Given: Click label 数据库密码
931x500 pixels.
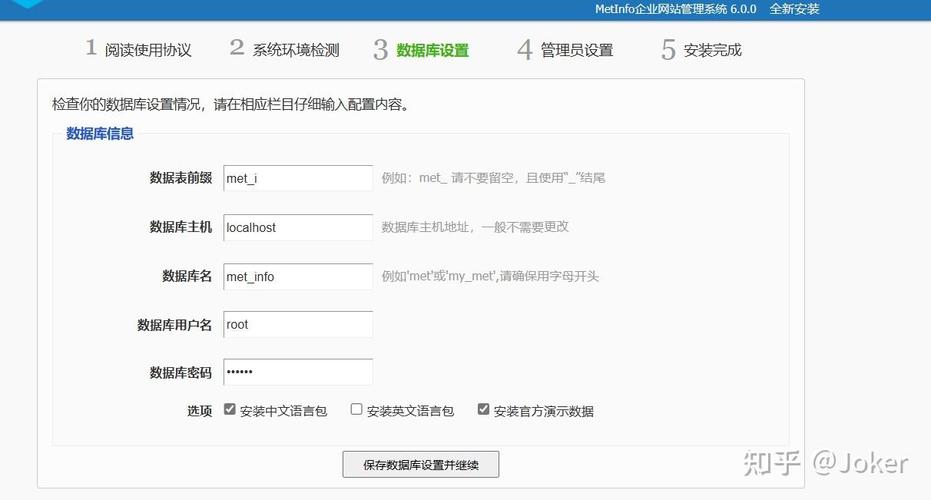Looking at the screenshot, I should (180, 373).
